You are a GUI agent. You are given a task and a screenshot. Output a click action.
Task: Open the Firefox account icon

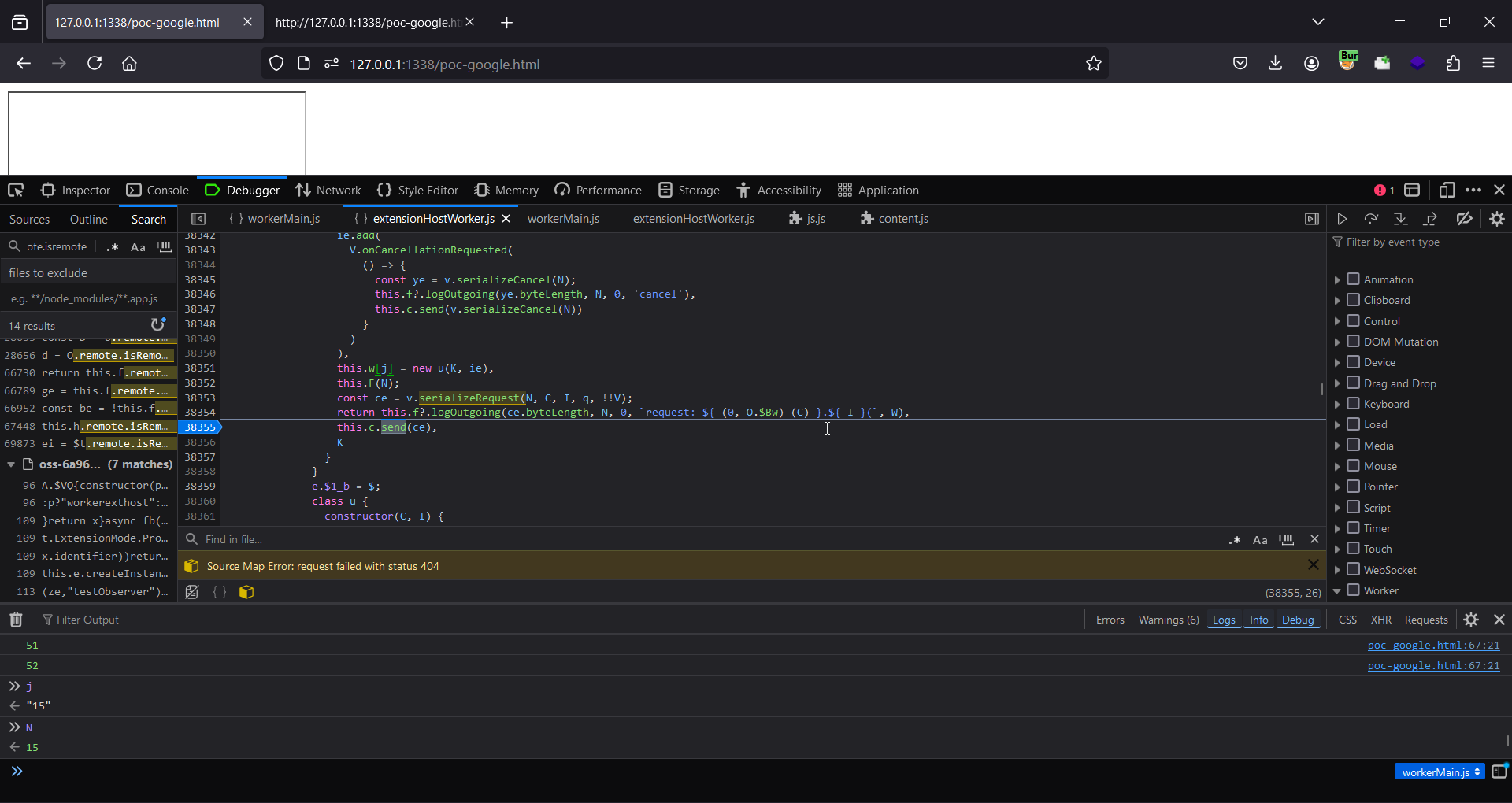(x=1311, y=64)
